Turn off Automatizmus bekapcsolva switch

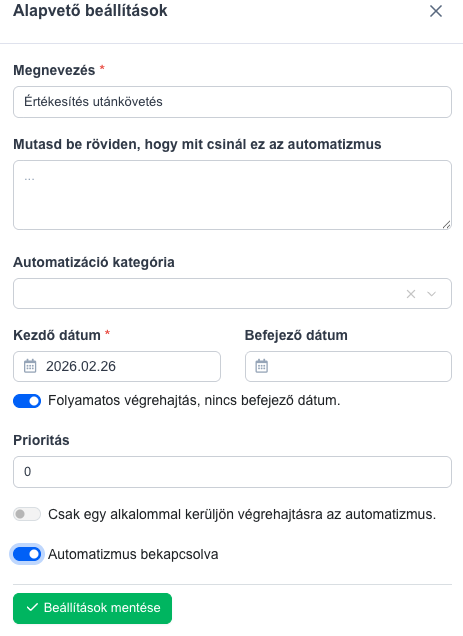point(27,554)
